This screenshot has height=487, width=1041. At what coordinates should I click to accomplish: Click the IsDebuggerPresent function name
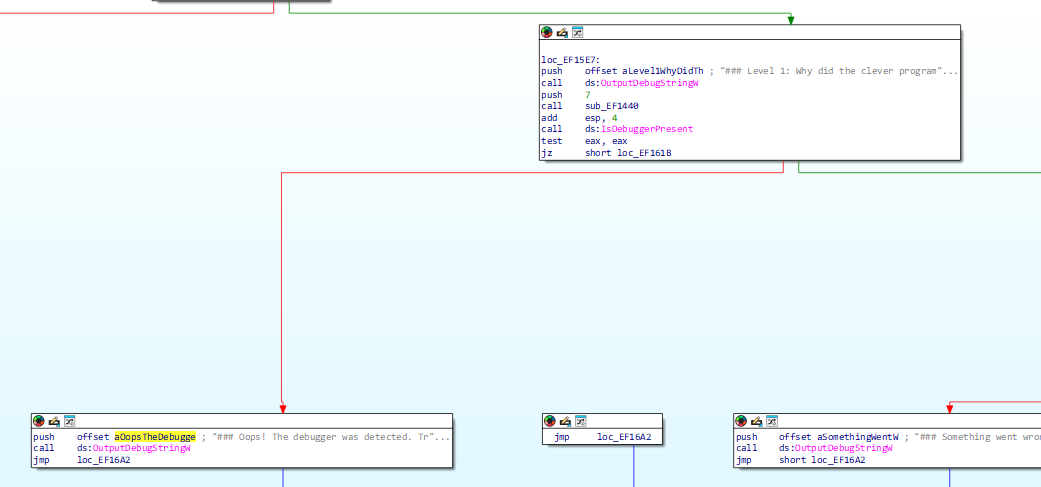(647, 129)
